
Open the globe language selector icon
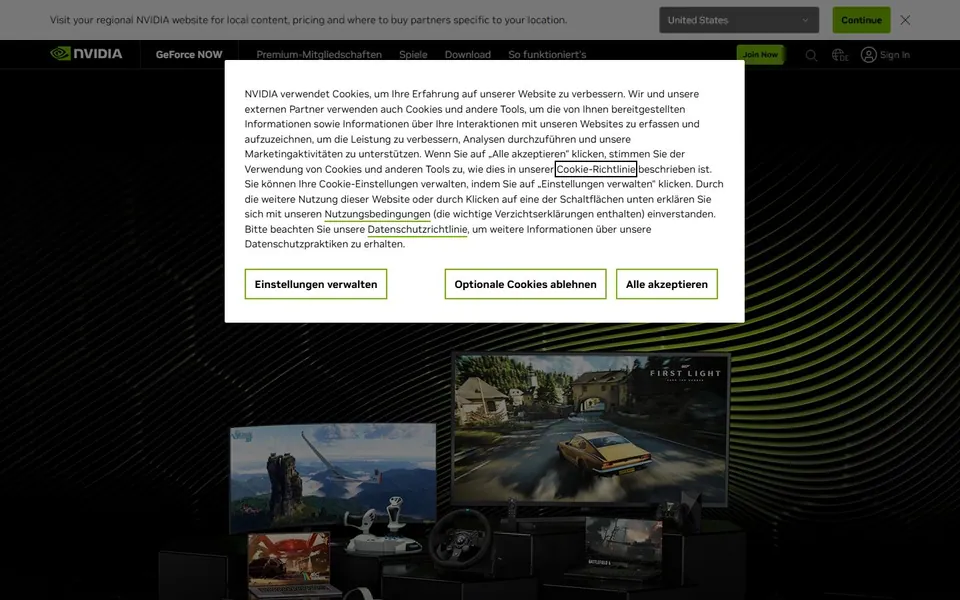(x=840, y=55)
